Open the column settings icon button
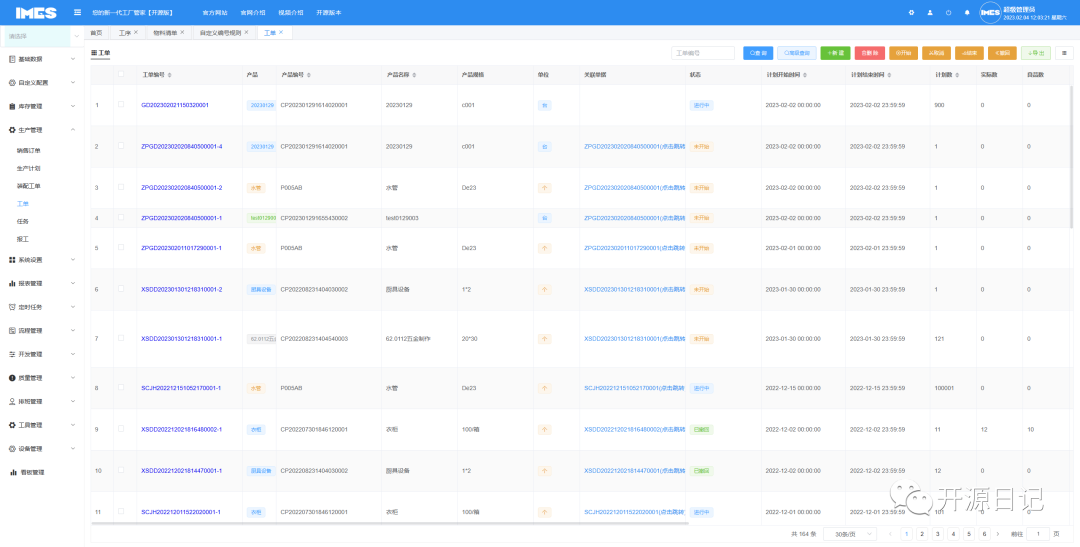The image size is (1080, 547). click(1064, 52)
